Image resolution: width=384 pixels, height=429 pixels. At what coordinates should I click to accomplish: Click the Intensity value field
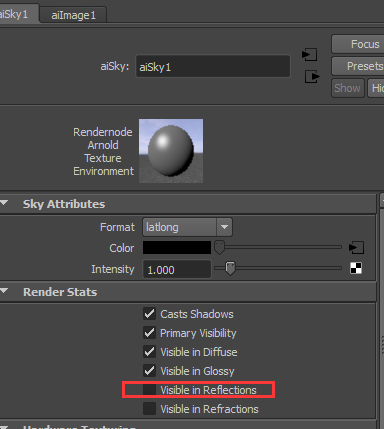click(177, 269)
